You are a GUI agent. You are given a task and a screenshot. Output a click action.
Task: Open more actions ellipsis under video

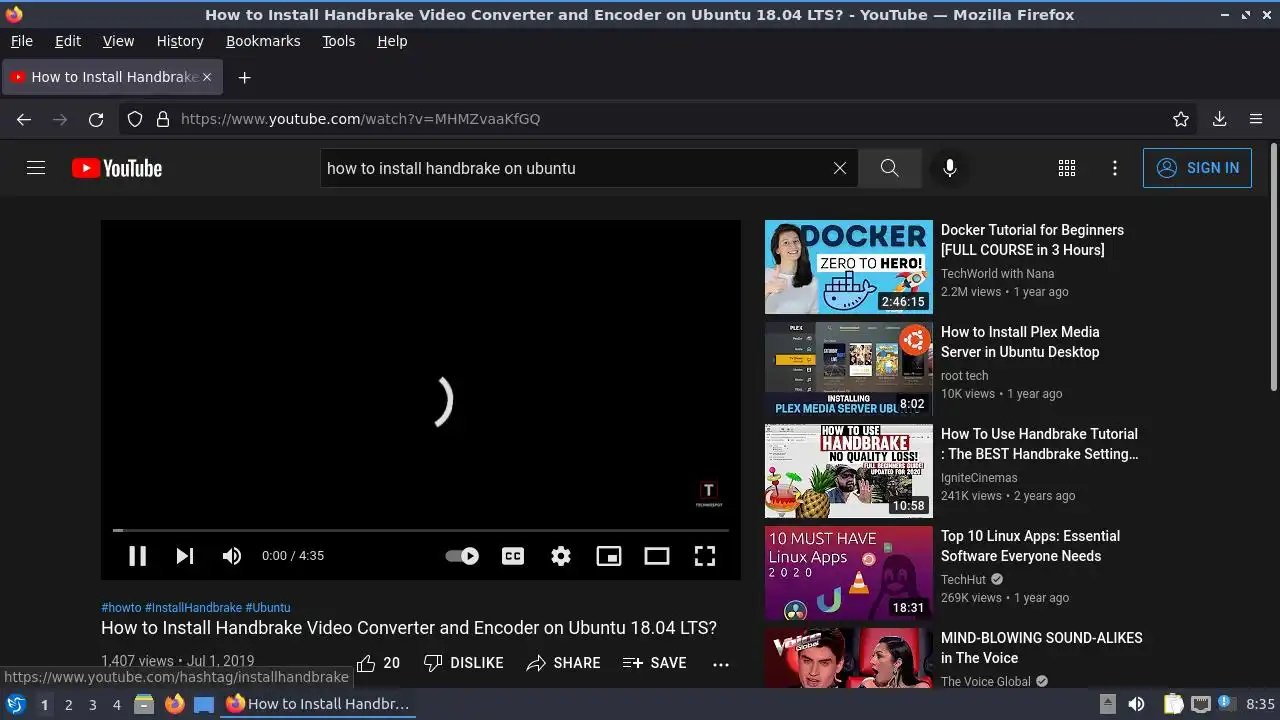point(721,663)
